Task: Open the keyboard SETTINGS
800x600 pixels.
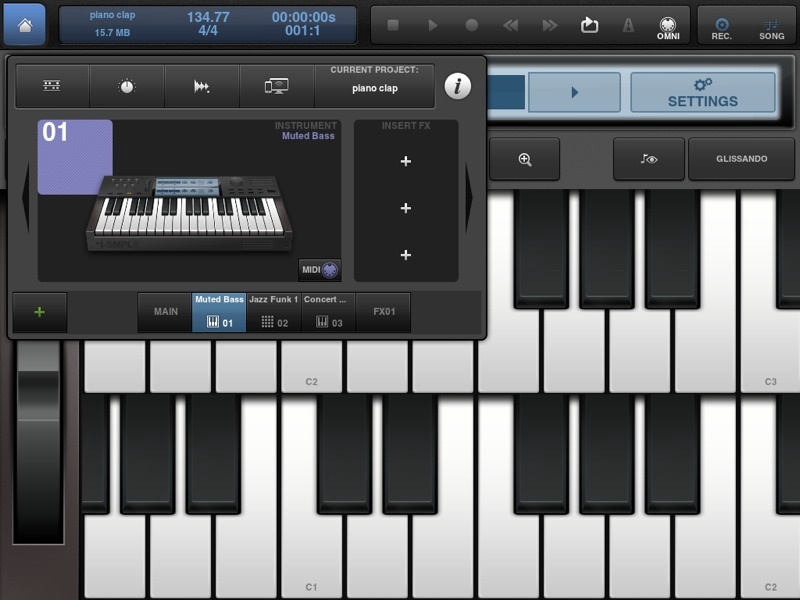Action: point(703,92)
